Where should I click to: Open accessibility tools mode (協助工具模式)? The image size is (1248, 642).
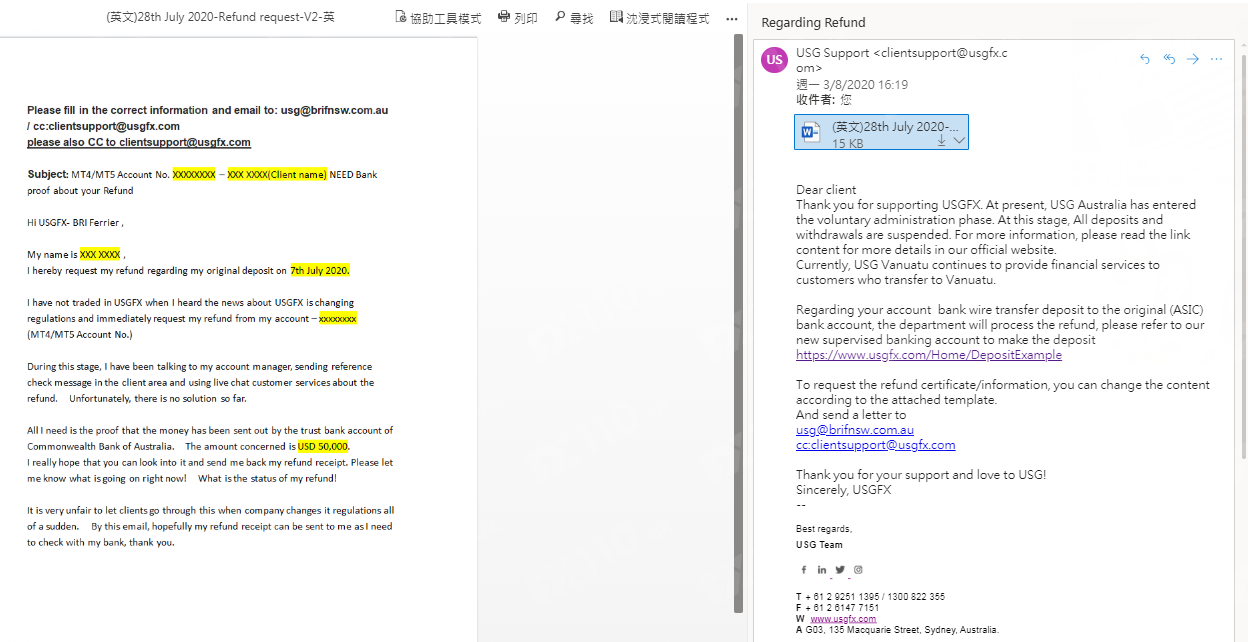tap(438, 18)
